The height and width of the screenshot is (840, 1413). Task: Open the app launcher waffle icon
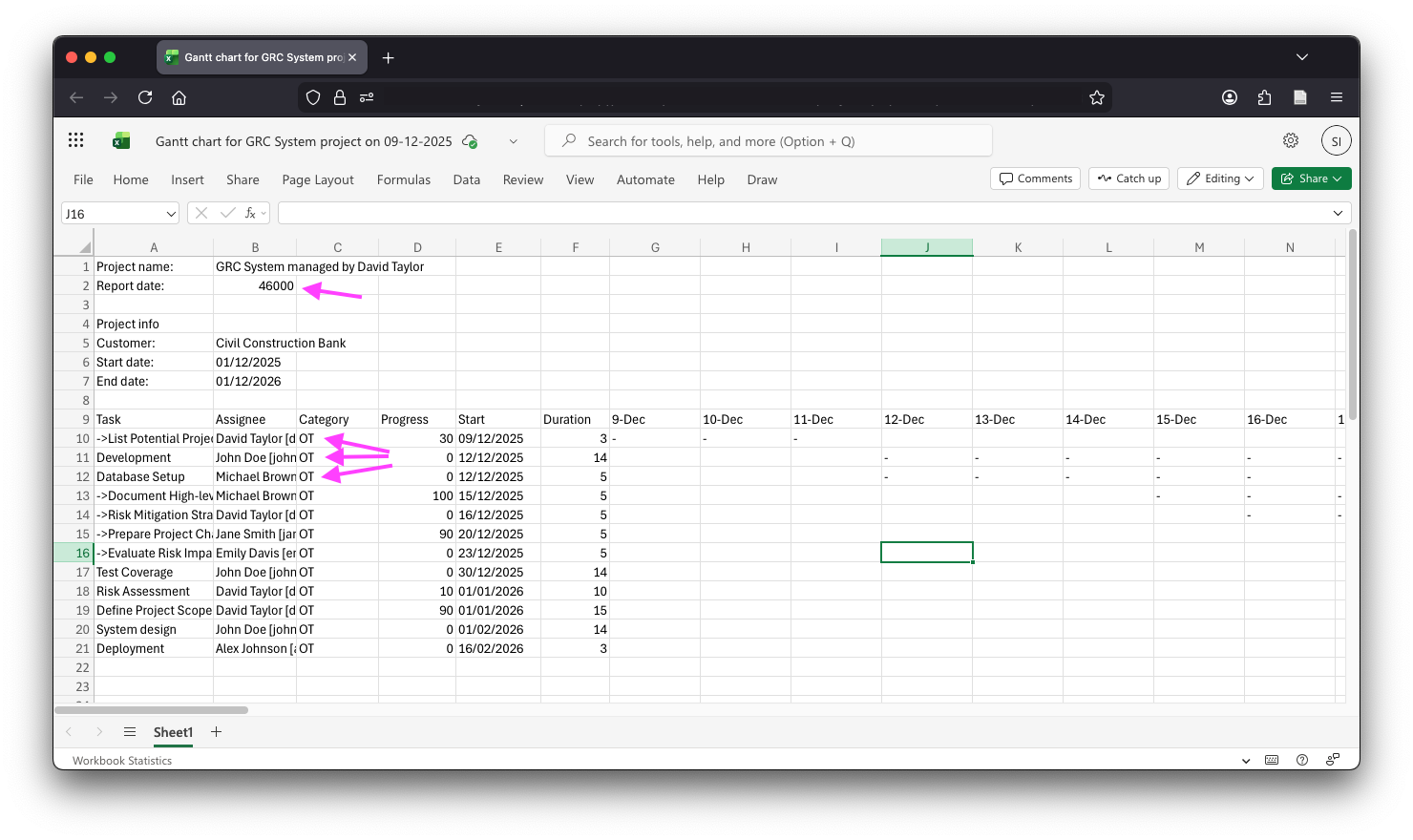76,140
